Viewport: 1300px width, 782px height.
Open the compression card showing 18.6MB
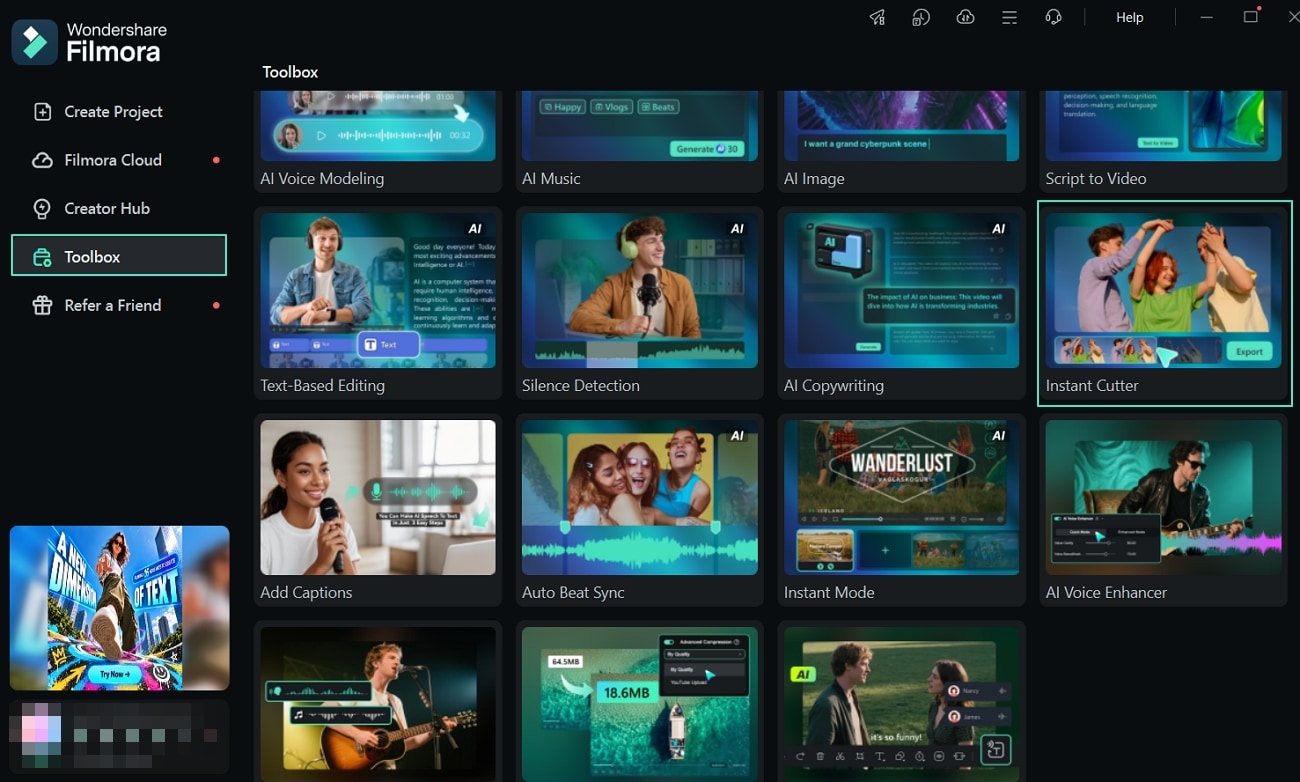point(640,701)
